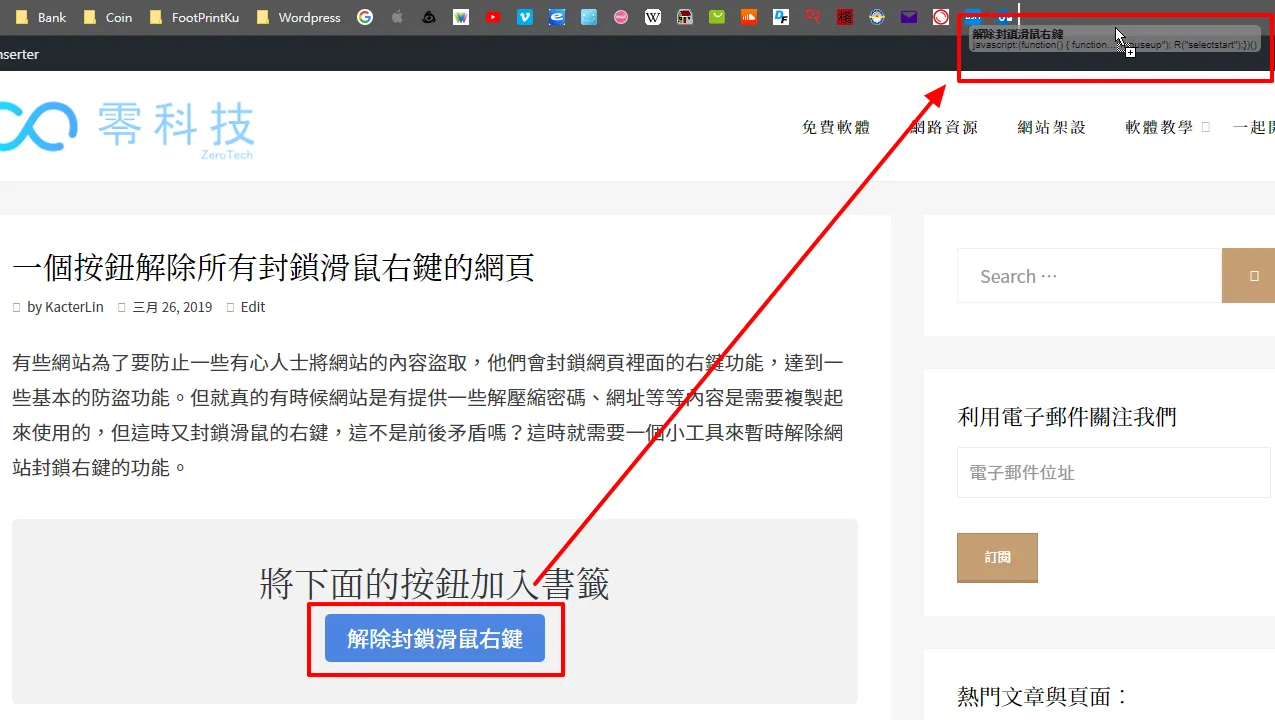This screenshot has height=720, width=1275.
Task: Open the DF bookmark icon
Action: (781, 17)
